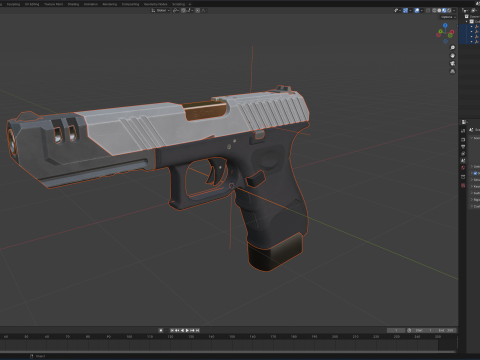480x360 pixels.
Task: Jump to end frame in timeline
Action: [x=197, y=330]
